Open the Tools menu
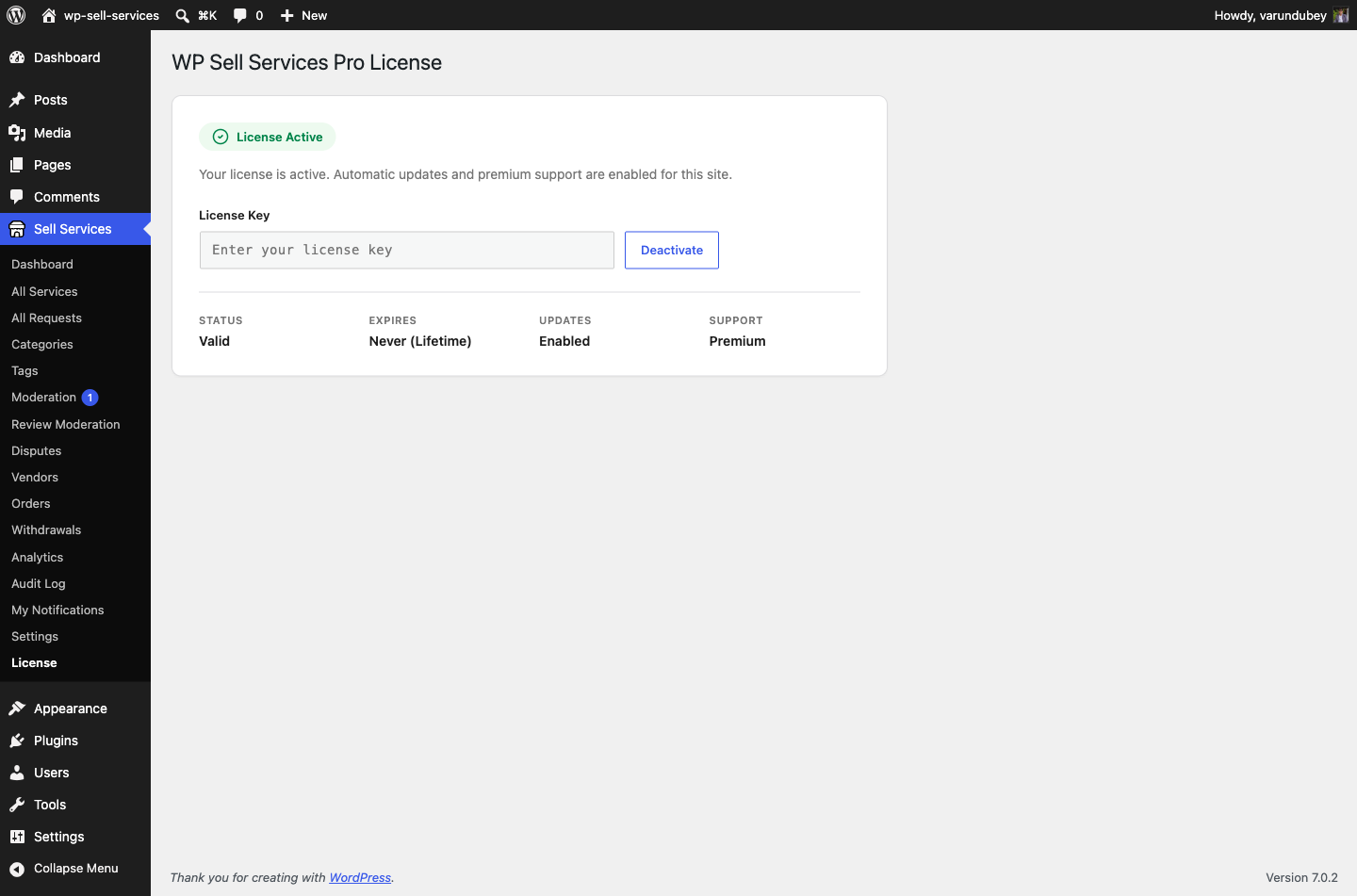Image resolution: width=1357 pixels, height=896 pixels. tap(75, 805)
